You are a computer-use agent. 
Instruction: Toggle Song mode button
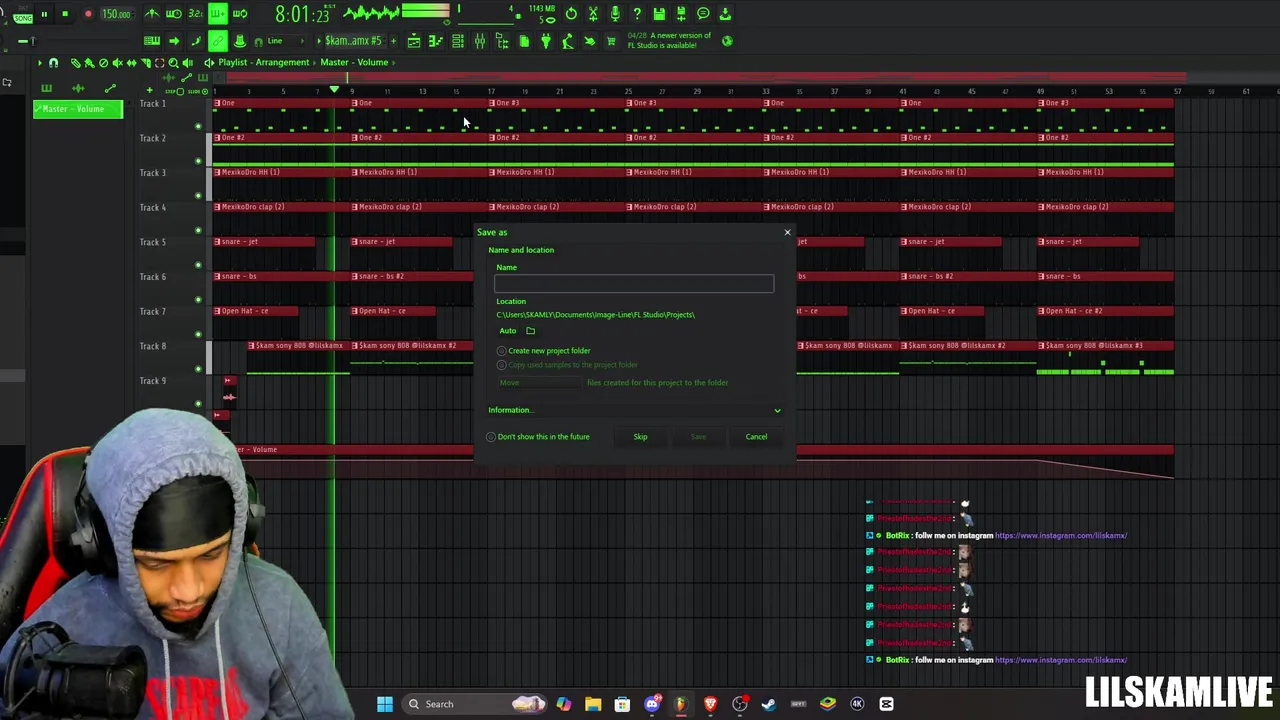pyautogui.click(x=23, y=18)
